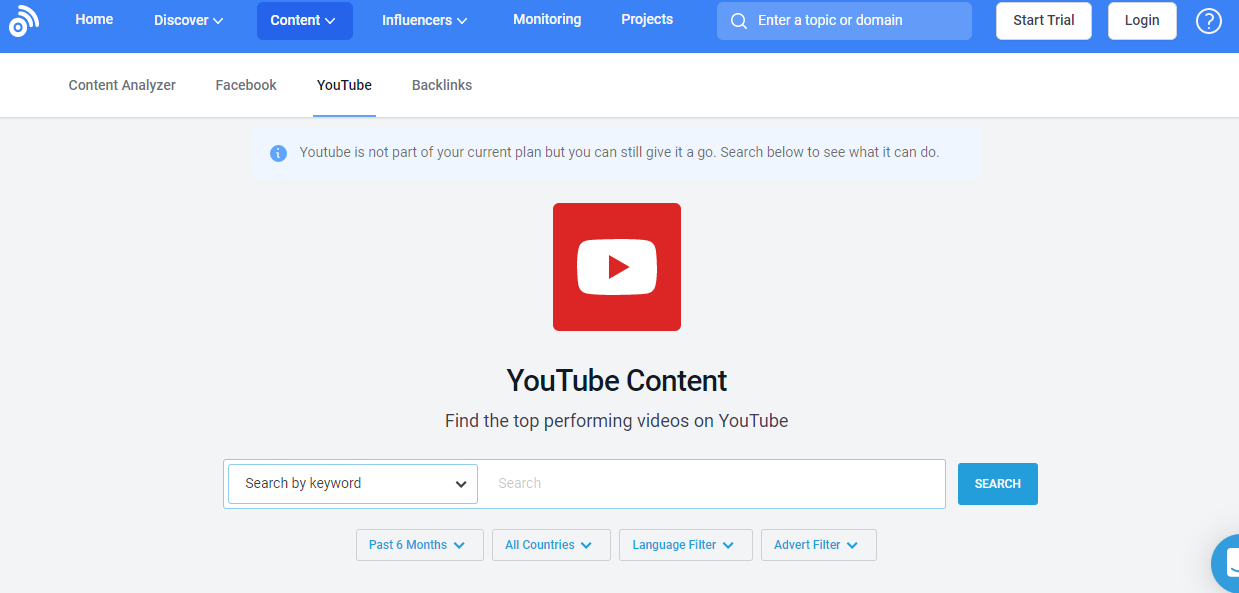Click the 'Youtube is not part of your current plan' notice
This screenshot has width=1239, height=593.
pos(619,153)
